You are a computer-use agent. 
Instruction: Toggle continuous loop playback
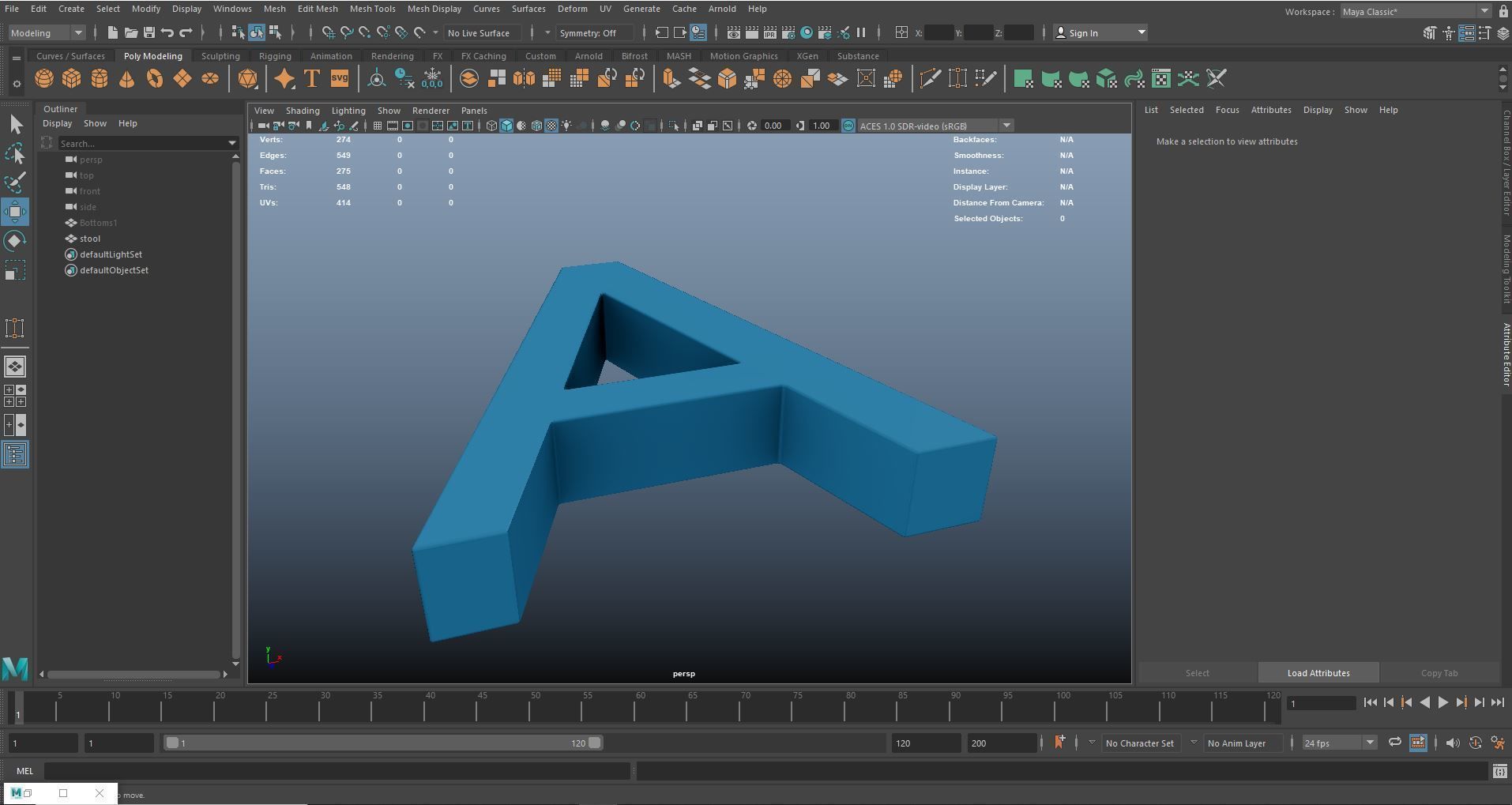pyautogui.click(x=1395, y=743)
